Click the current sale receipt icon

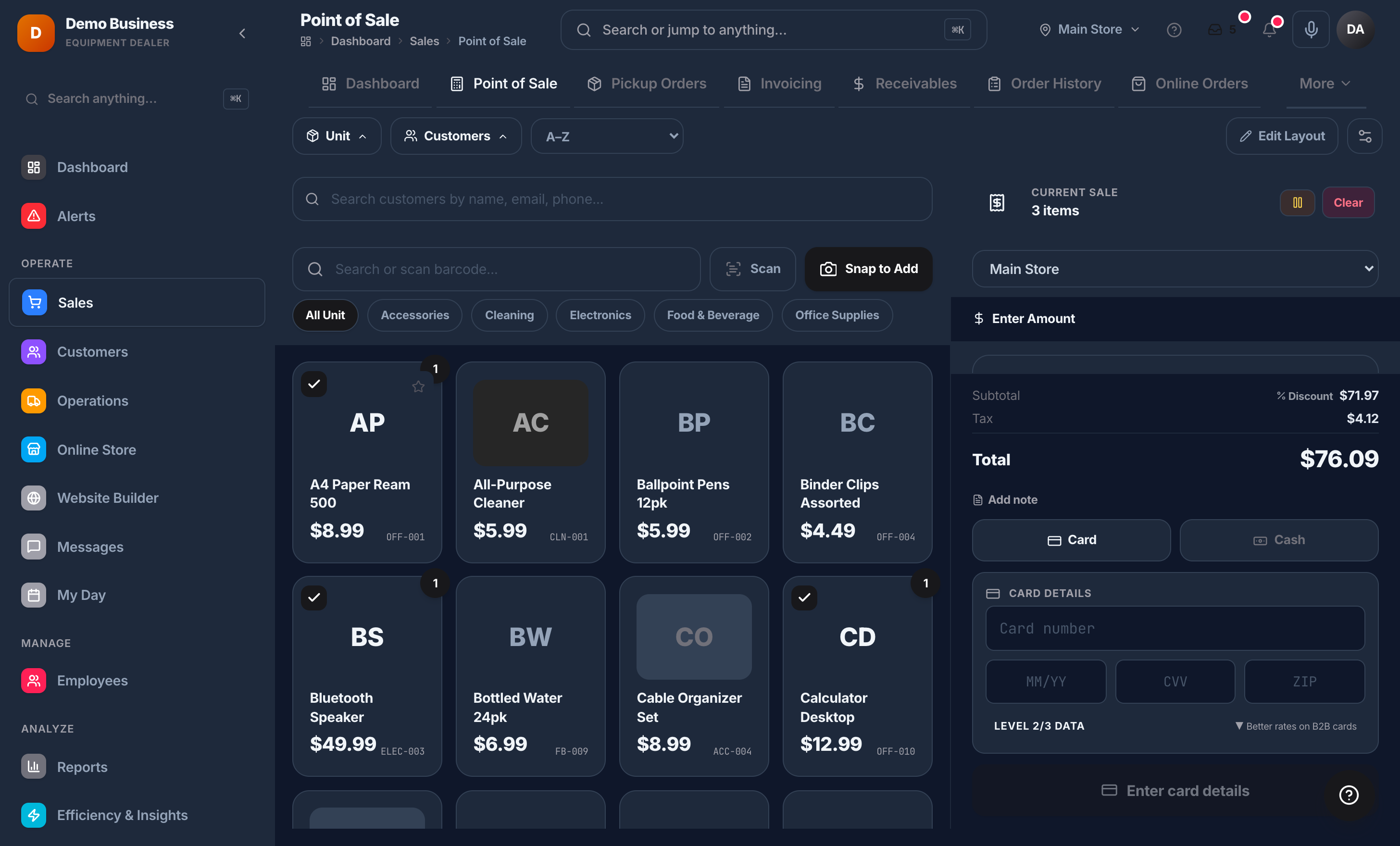click(997, 202)
